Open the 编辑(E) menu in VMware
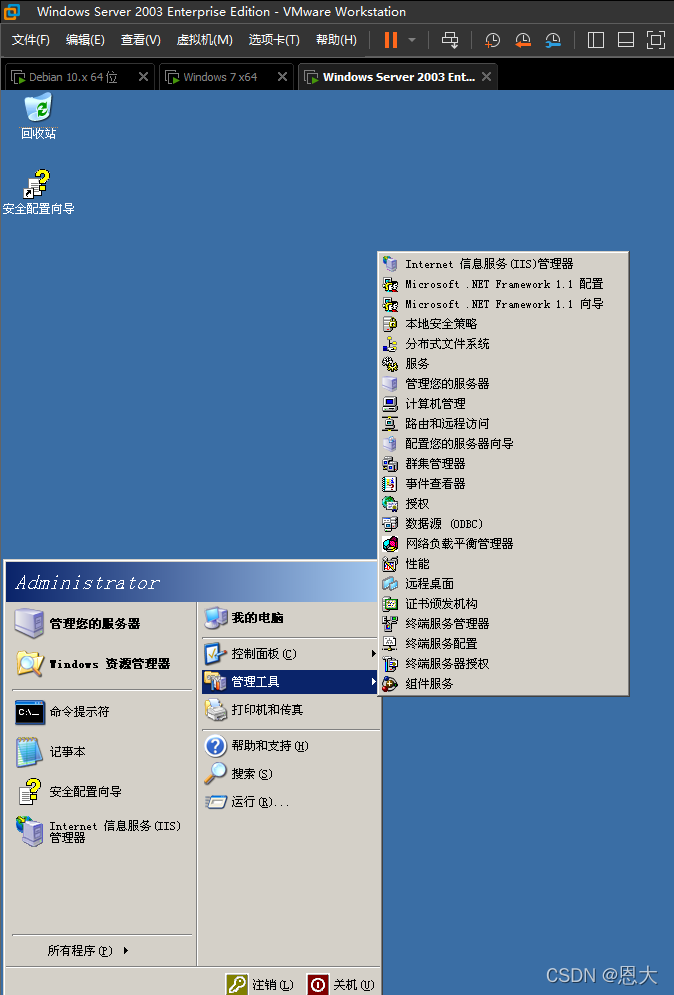Viewport: 674px width, 995px height. click(x=85, y=40)
